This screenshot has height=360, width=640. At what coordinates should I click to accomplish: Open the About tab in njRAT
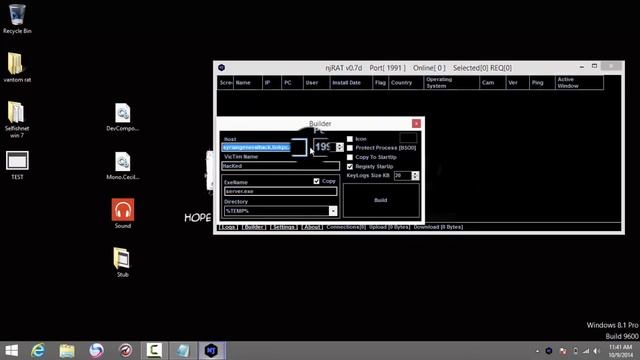(312, 227)
